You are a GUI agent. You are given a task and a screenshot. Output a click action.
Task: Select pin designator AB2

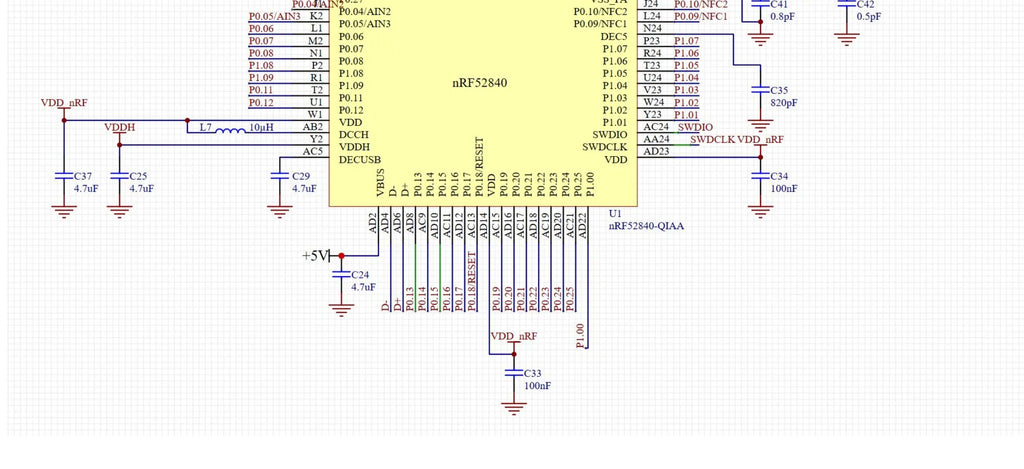point(313,127)
